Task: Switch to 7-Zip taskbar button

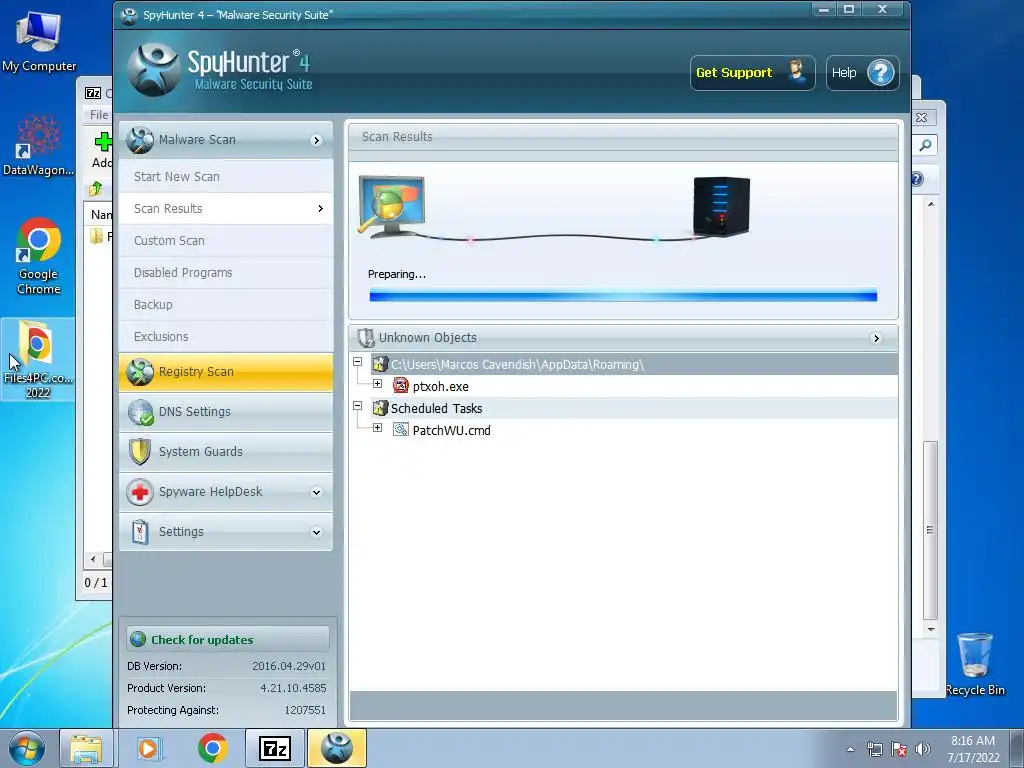Action: tap(274, 748)
